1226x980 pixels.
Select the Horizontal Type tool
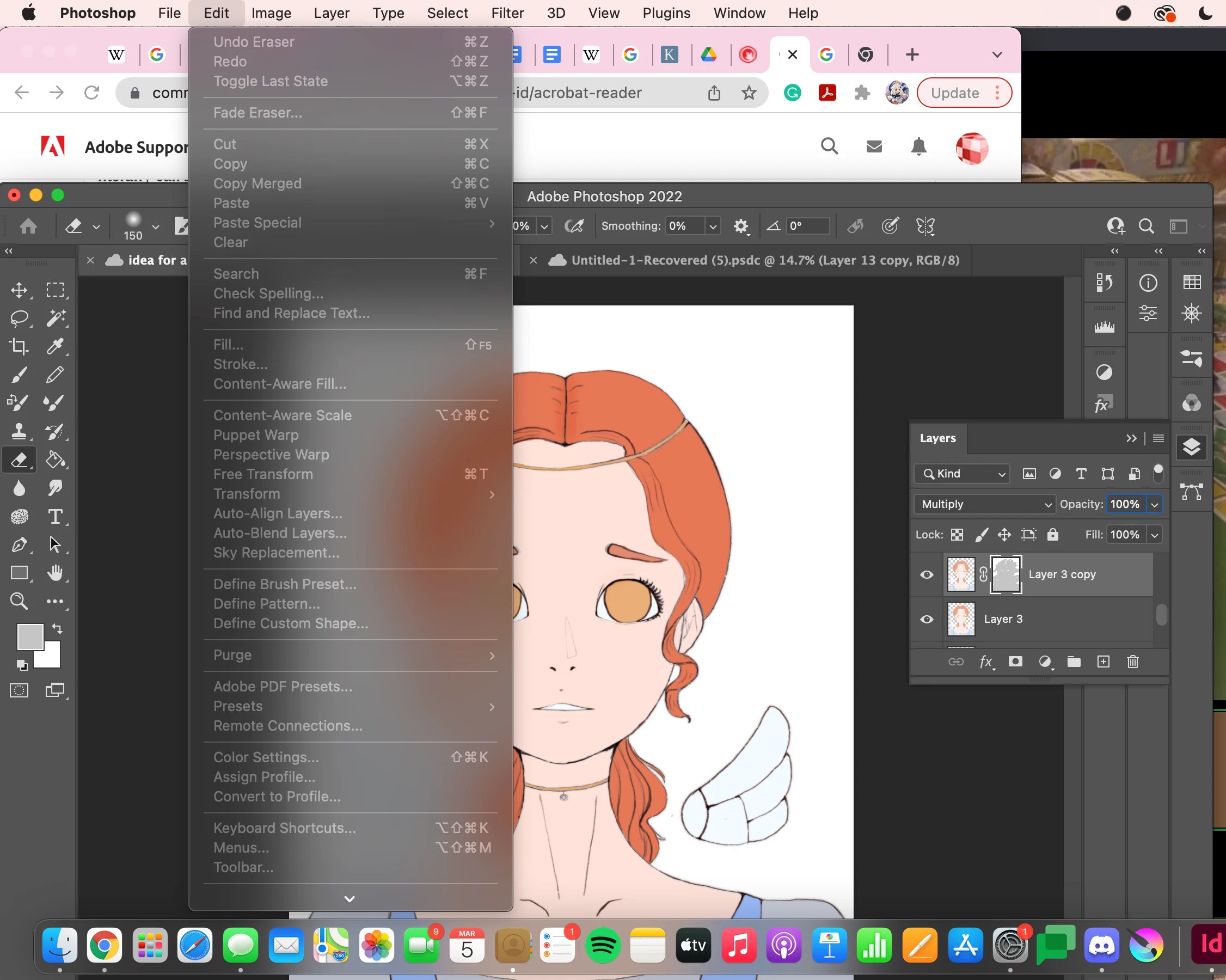[x=55, y=517]
